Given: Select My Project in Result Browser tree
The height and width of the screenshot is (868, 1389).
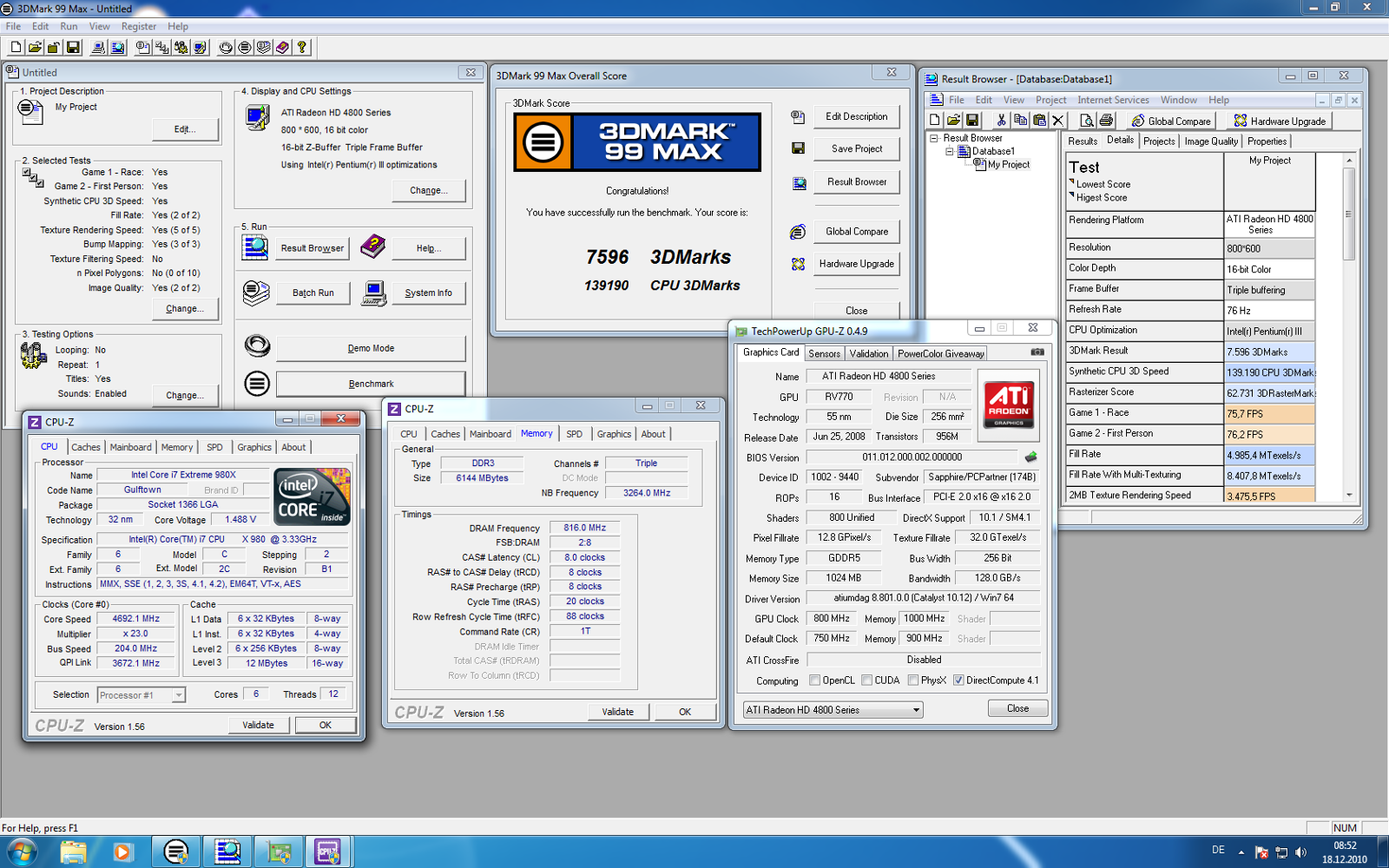Looking at the screenshot, I should pyautogui.click(x=1008, y=164).
